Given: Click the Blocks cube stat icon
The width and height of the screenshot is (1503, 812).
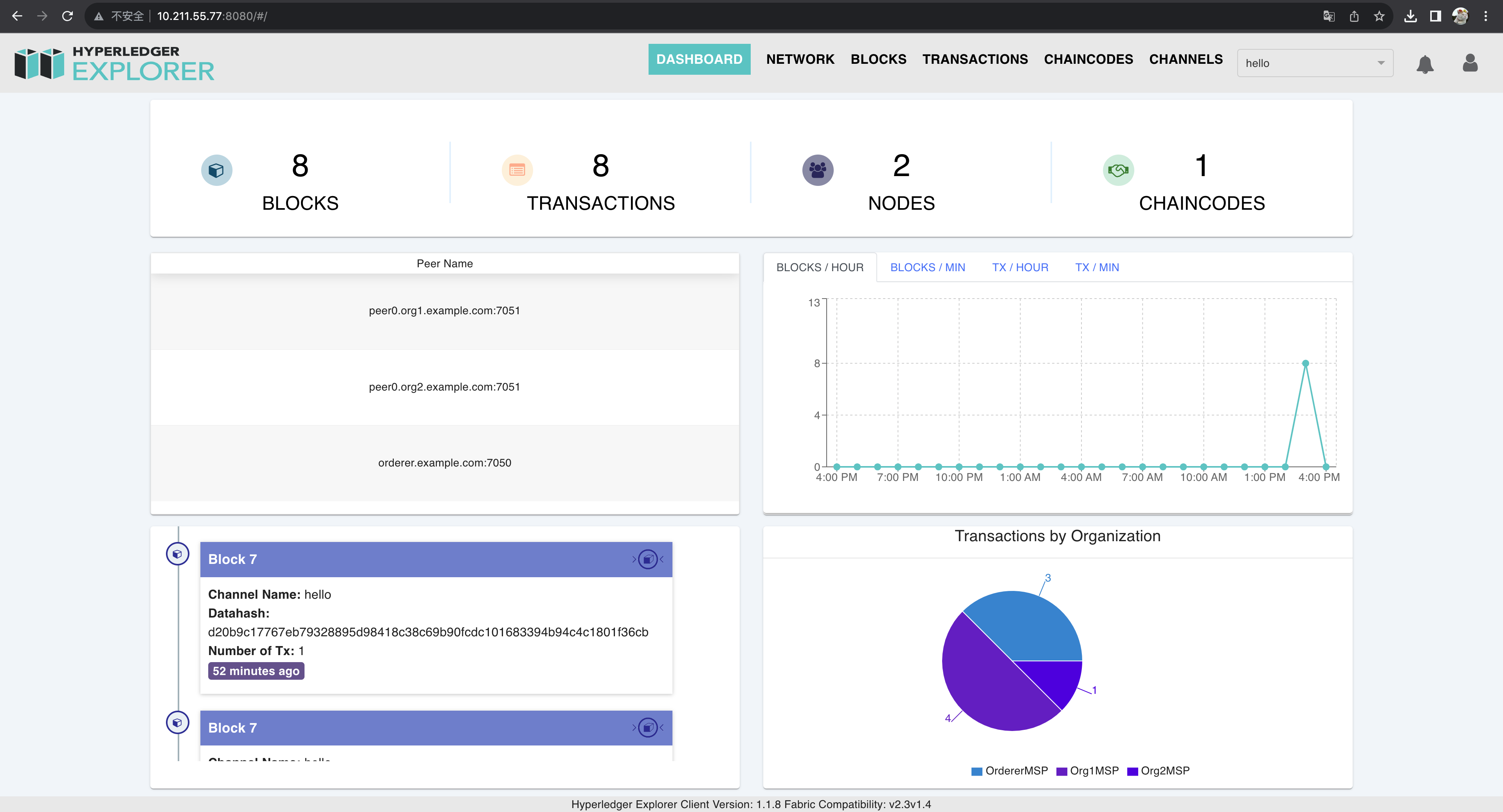Looking at the screenshot, I should (216, 170).
